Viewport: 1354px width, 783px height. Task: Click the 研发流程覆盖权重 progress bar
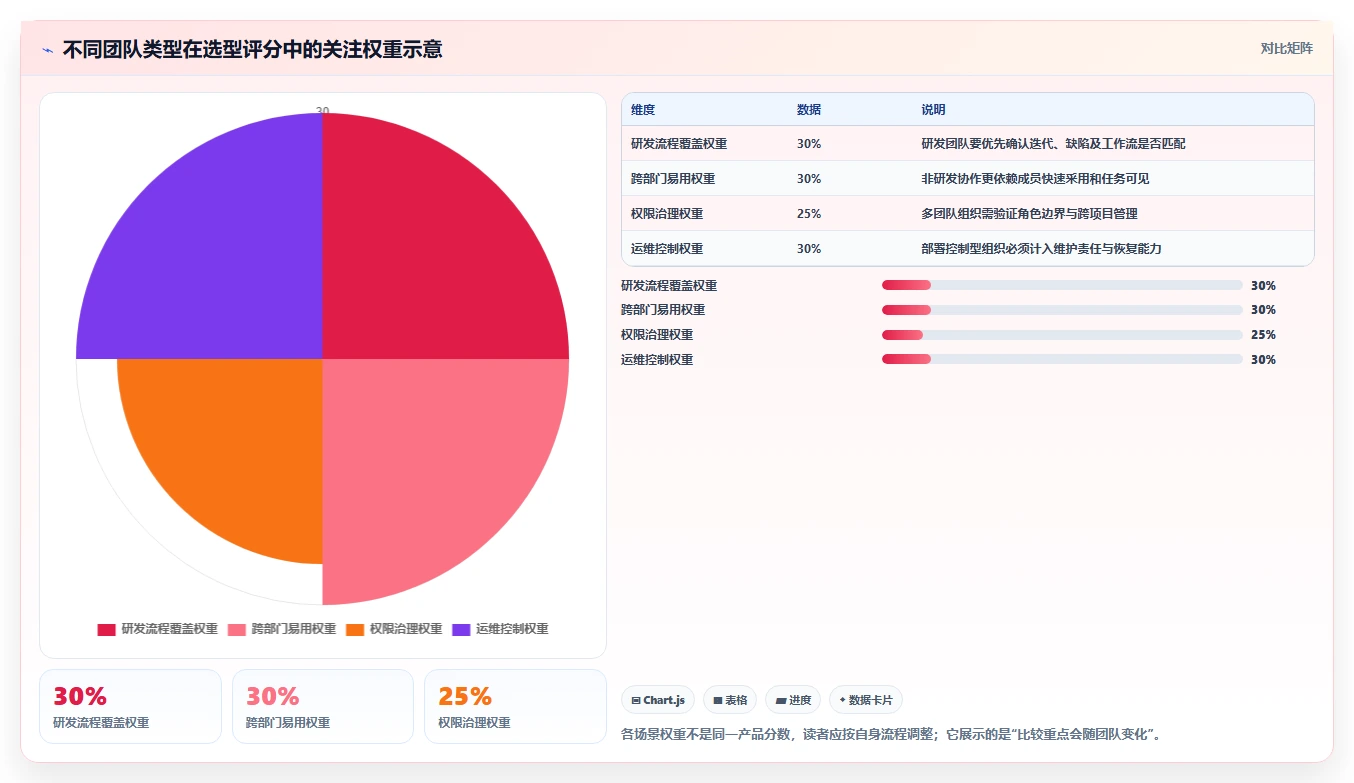point(1062,285)
